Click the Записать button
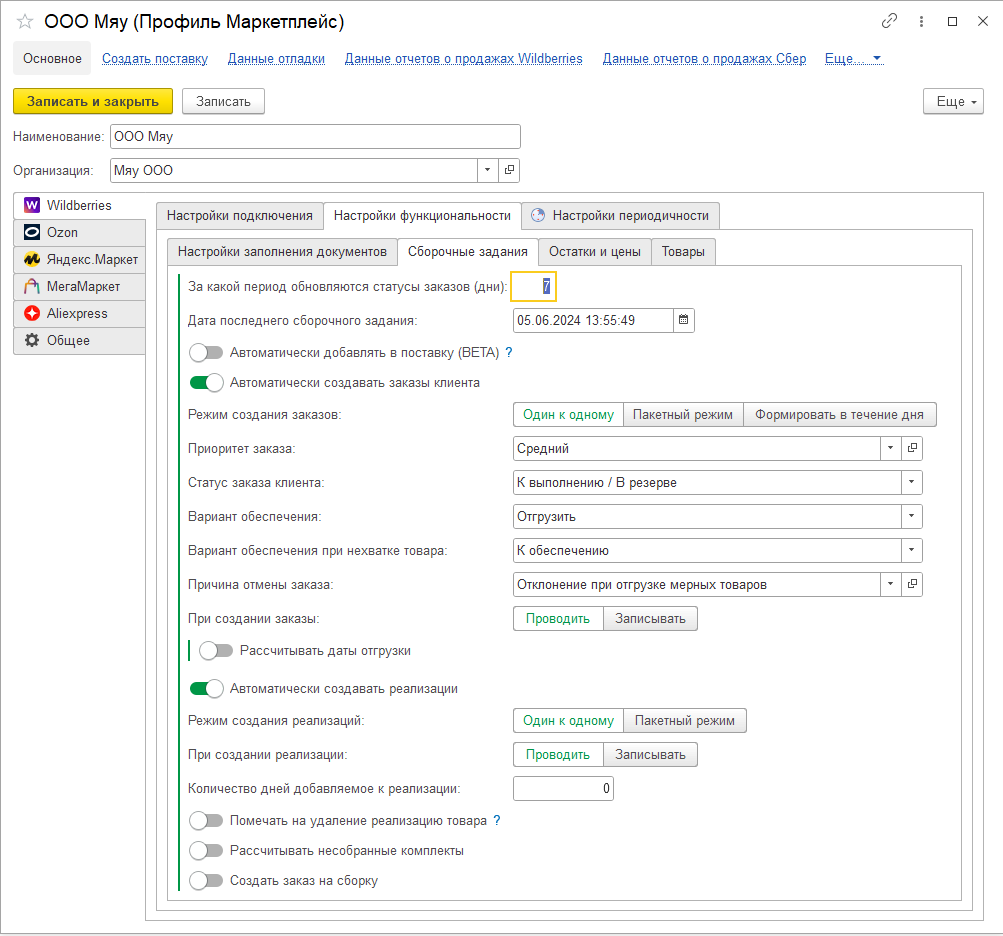Screen dimensions: 1003x936 (223, 101)
